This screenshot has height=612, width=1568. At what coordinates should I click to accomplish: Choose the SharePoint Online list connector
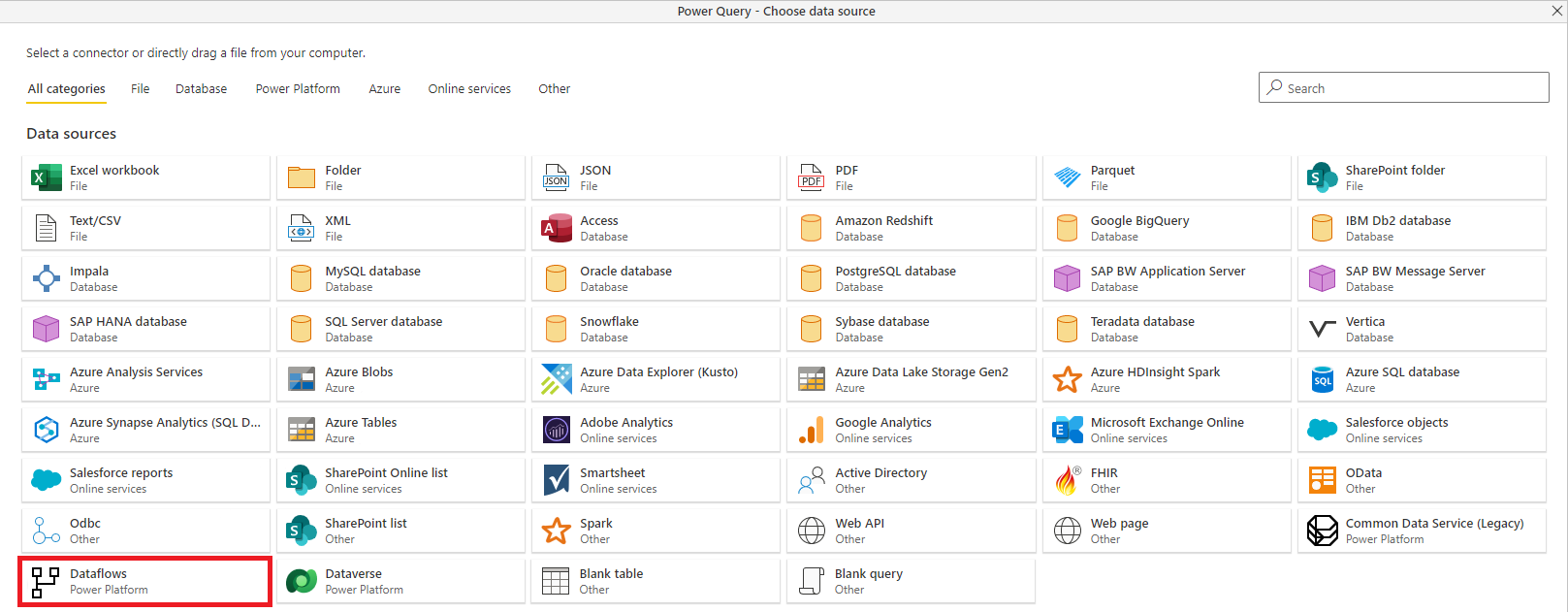400,480
